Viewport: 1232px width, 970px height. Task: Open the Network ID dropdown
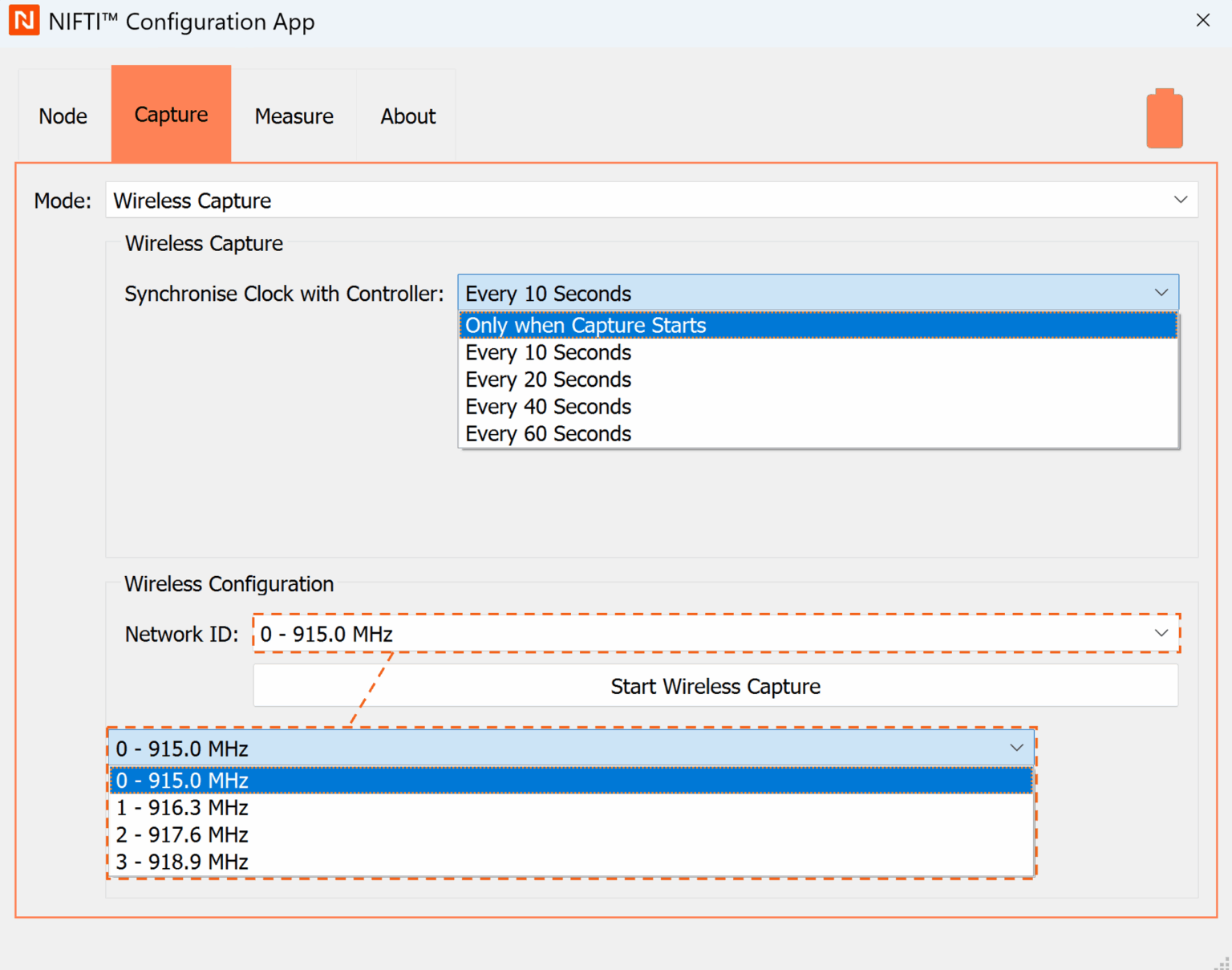(x=716, y=634)
